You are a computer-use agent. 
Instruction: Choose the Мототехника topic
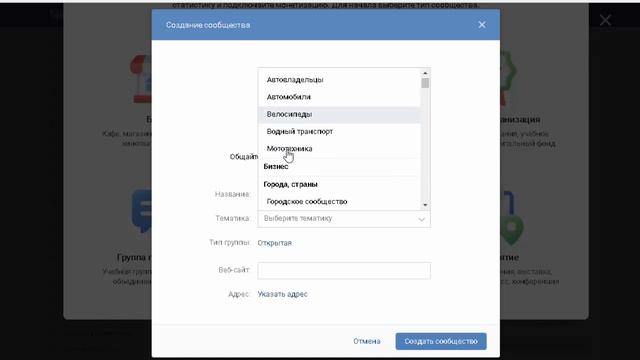tap(339, 149)
